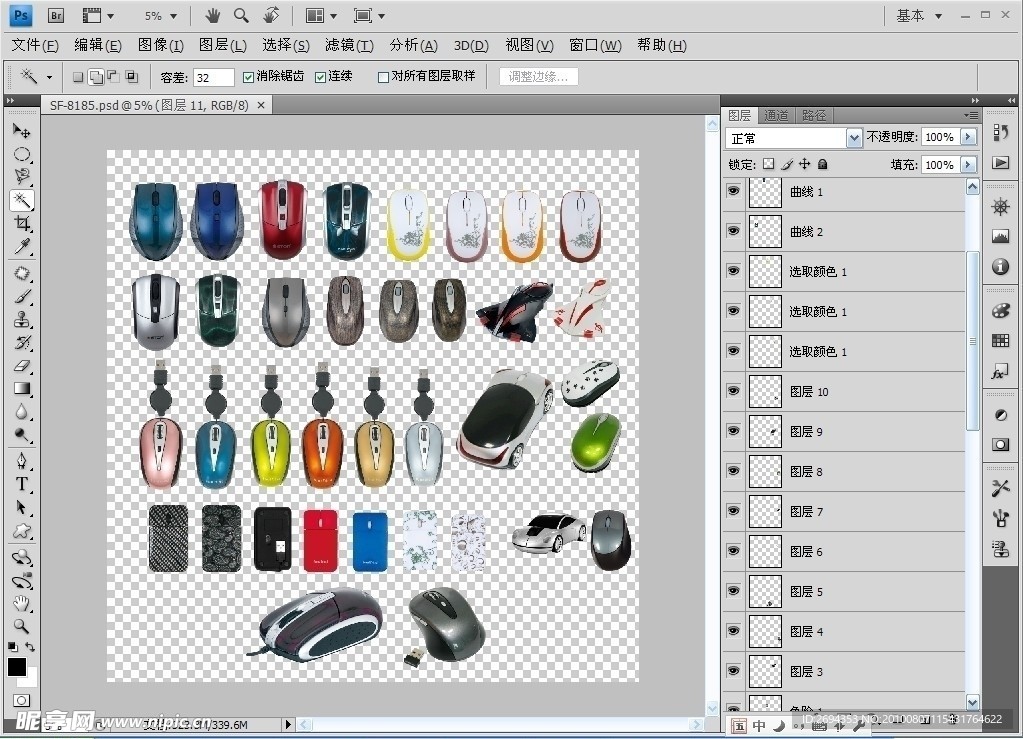This screenshot has height=739, width=1023.
Task: Select the Blur tool
Action: coord(22,412)
